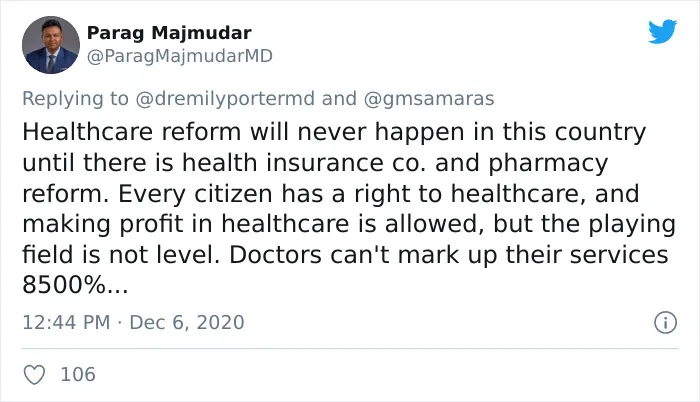Open Parag Majmudar's profile photo
The height and width of the screenshot is (402, 700).
coord(51,45)
